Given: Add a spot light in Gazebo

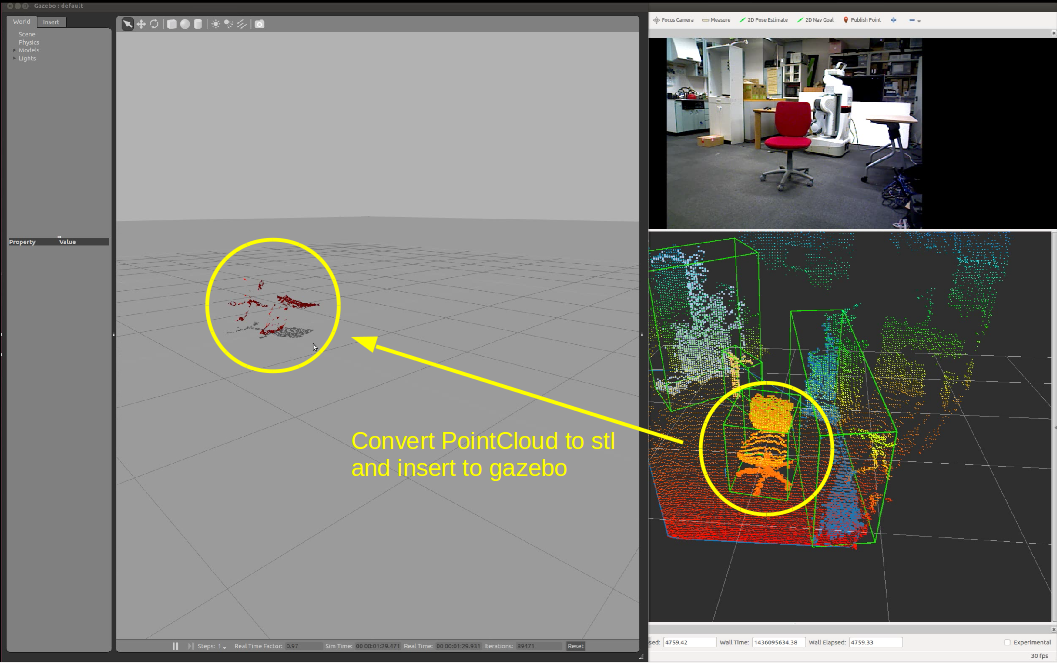Looking at the screenshot, I should pyautogui.click(x=229, y=24).
